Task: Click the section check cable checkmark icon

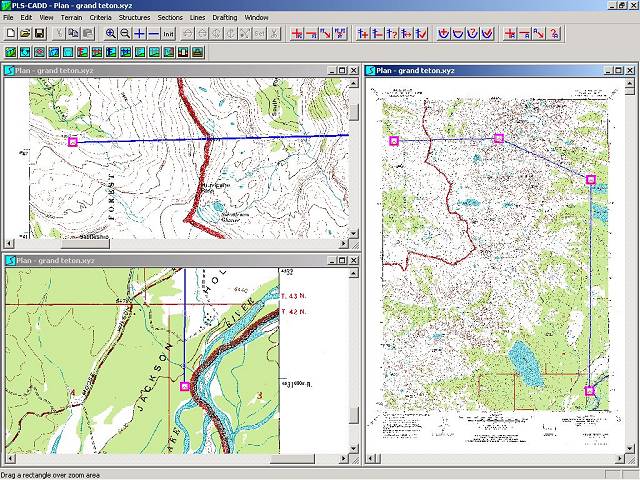Action: pyautogui.click(x=487, y=33)
